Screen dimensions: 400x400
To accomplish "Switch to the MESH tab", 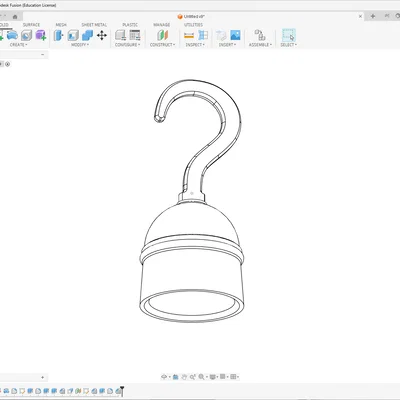I will click(x=61, y=25).
